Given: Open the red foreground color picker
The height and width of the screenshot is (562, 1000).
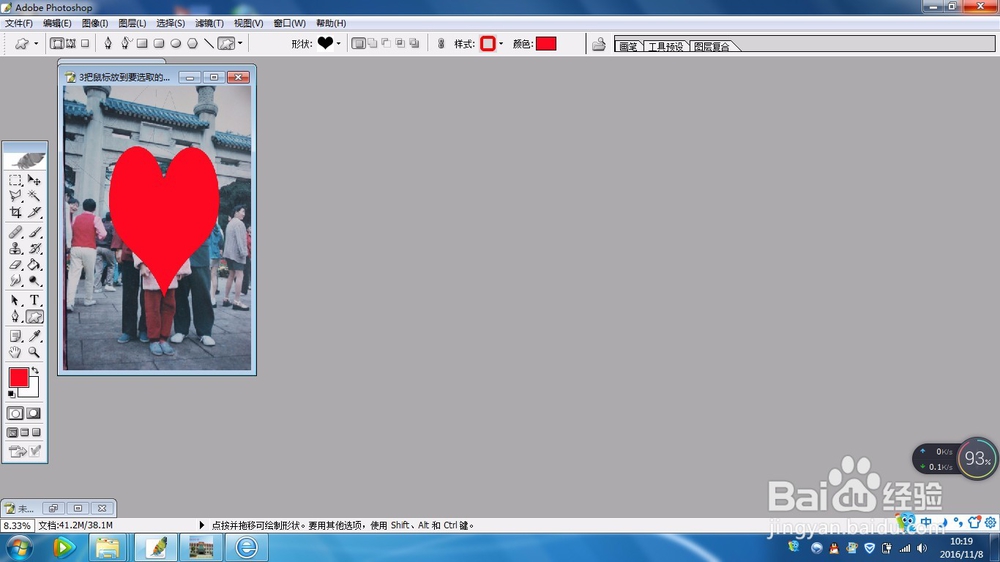Looking at the screenshot, I should pos(18,378).
